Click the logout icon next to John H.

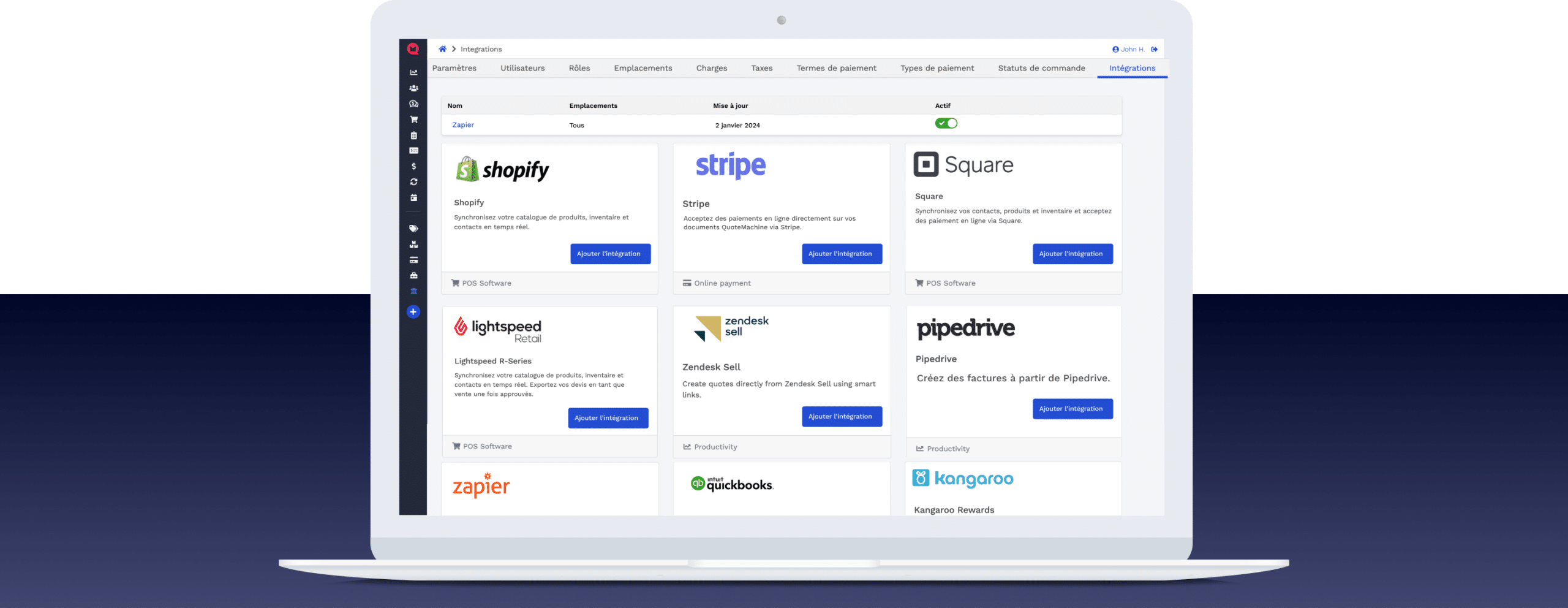(1154, 49)
